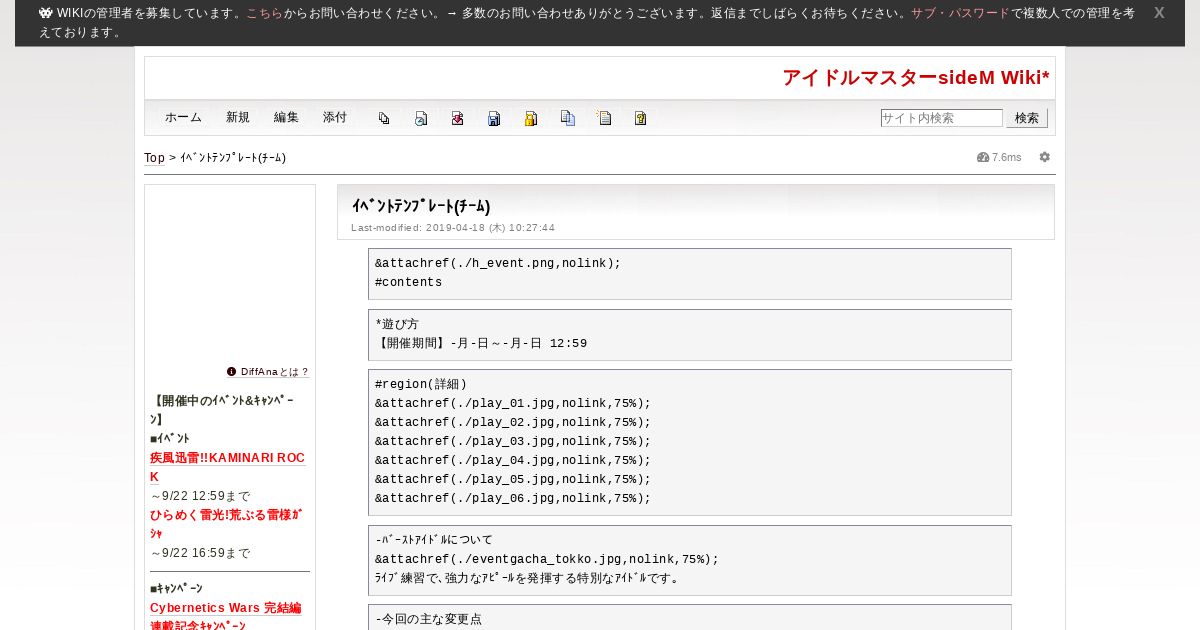The height and width of the screenshot is (630, 1200).
Task: Open the settings gear icon near 7.6ms
Action: click(1045, 157)
